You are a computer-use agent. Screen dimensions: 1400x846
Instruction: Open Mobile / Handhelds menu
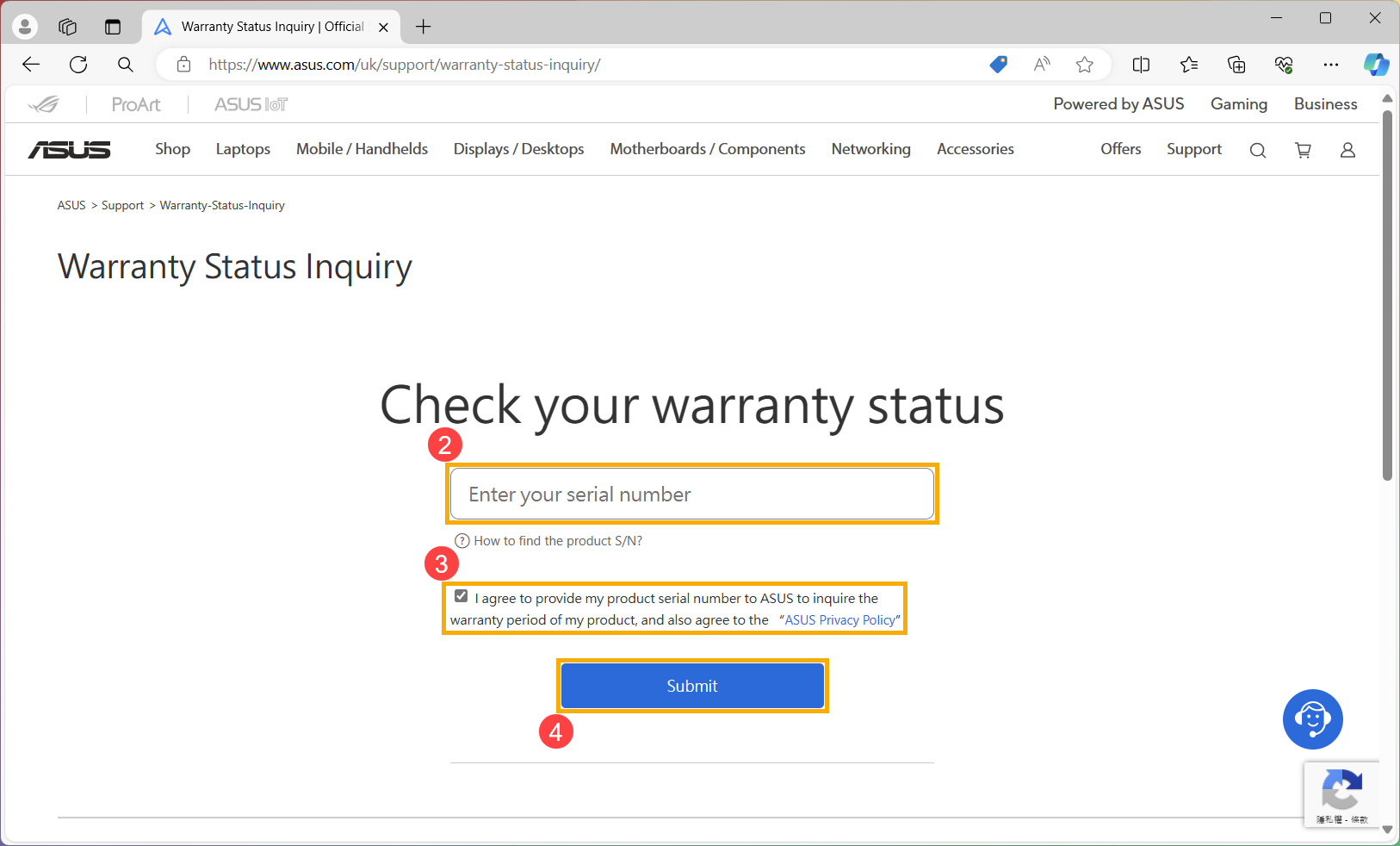(362, 149)
